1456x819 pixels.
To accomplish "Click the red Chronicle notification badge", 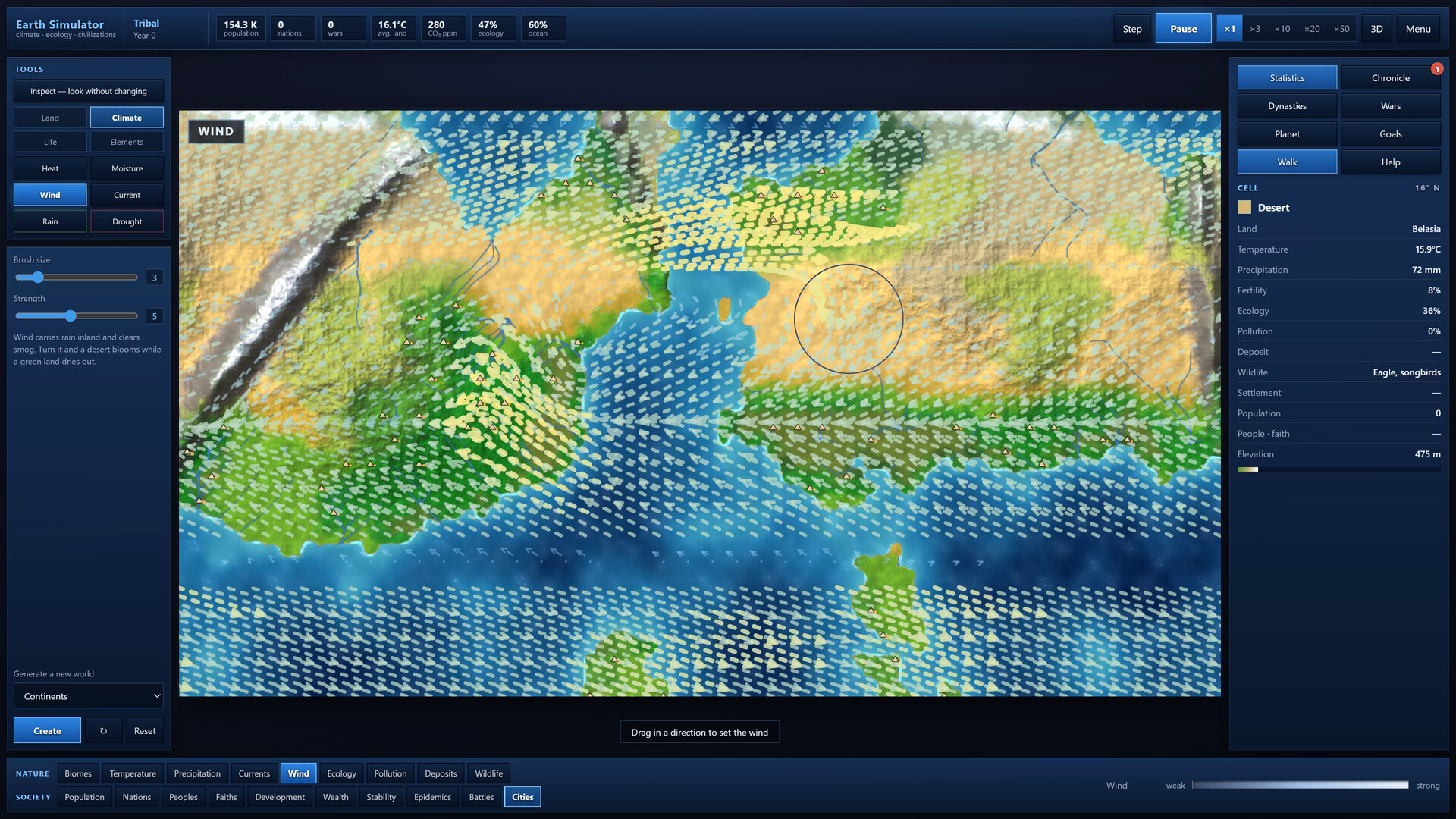I will click(x=1436, y=69).
